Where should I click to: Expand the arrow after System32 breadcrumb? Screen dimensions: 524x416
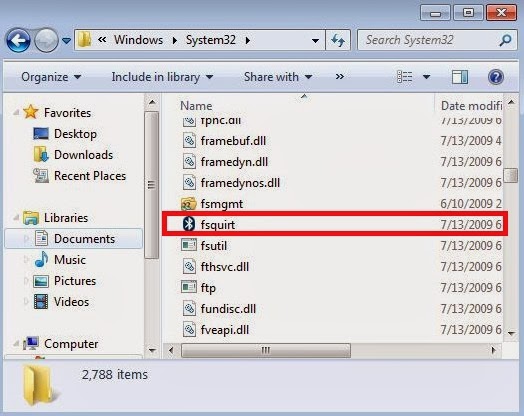click(248, 40)
